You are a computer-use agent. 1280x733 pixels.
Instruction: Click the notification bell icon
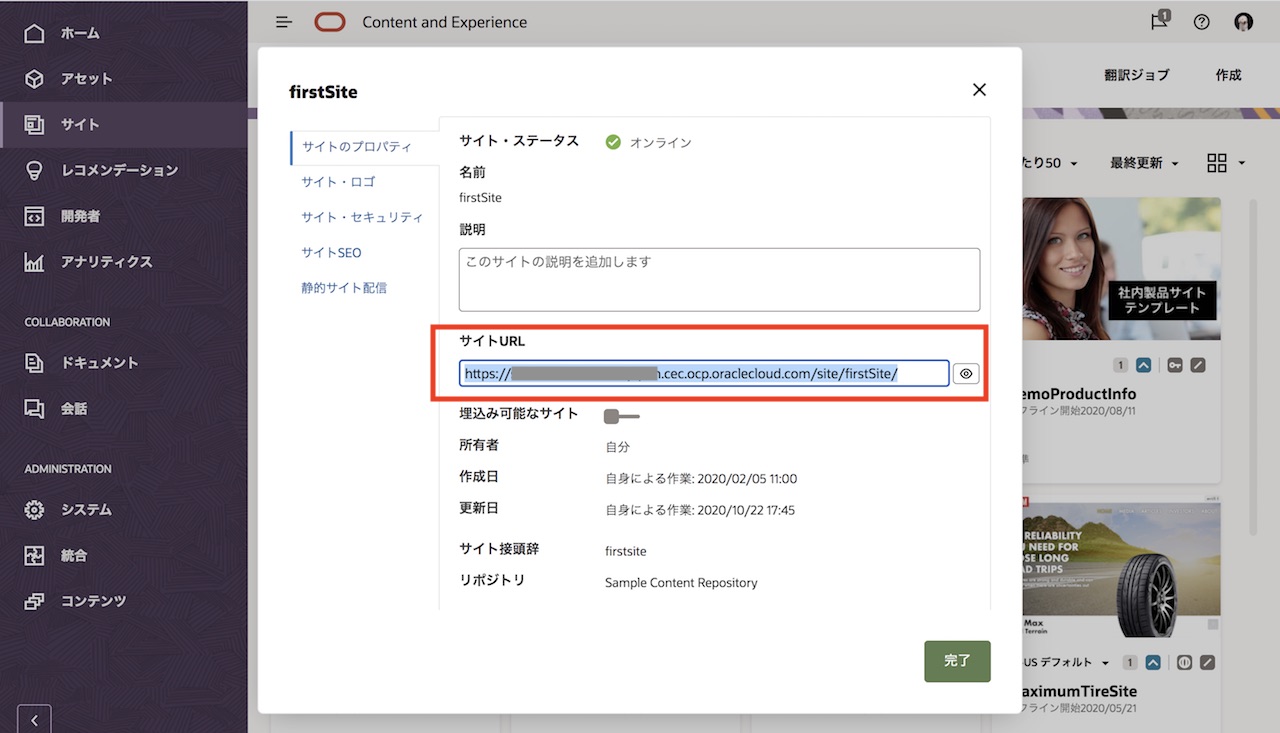1158,21
